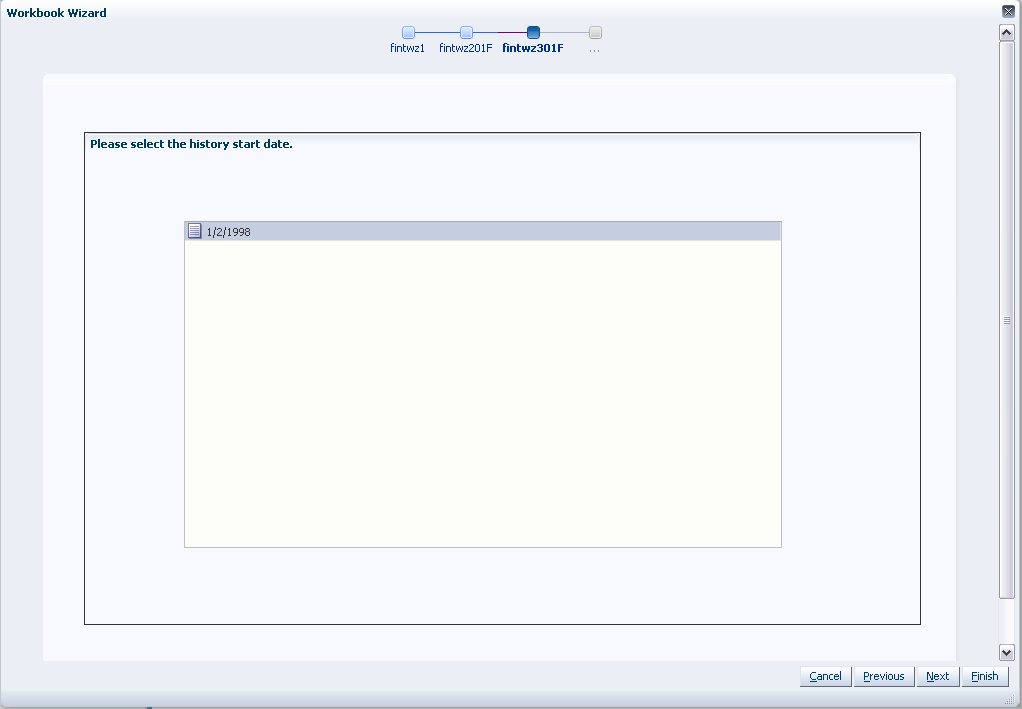Cancel the Workbook Wizard
1022x709 pixels.
[x=825, y=676]
